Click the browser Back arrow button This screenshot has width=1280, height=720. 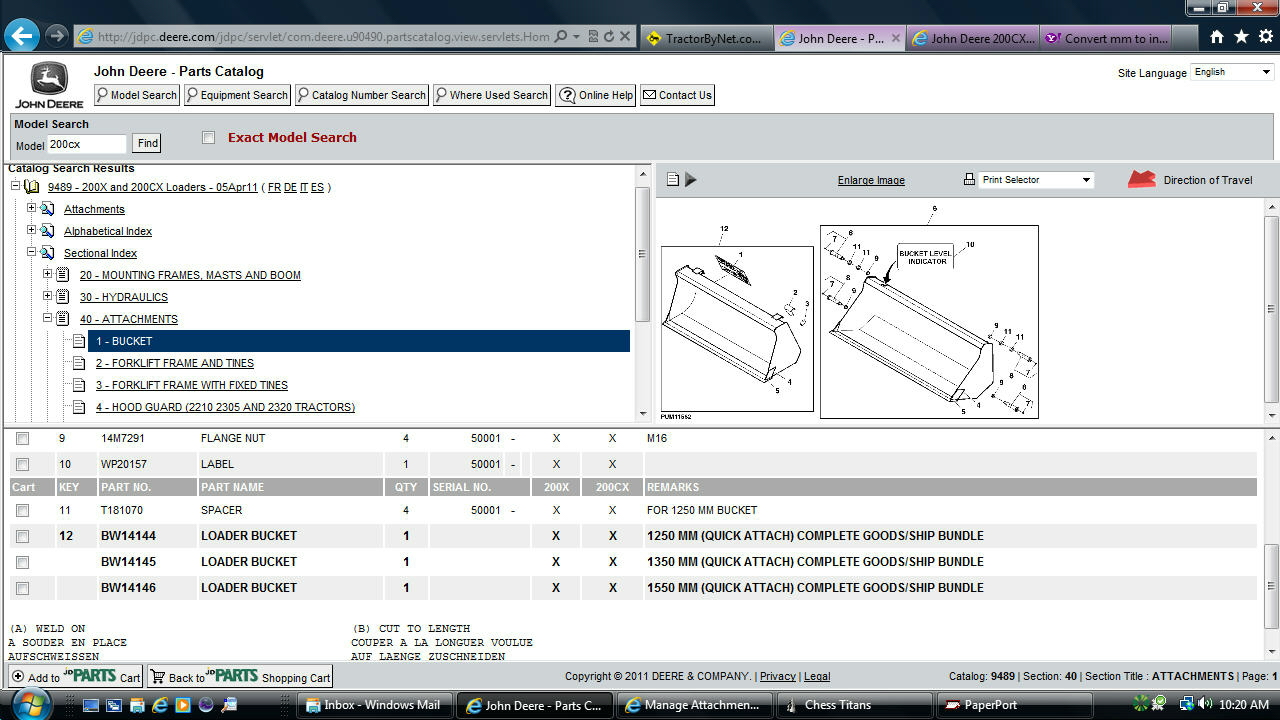[x=22, y=36]
